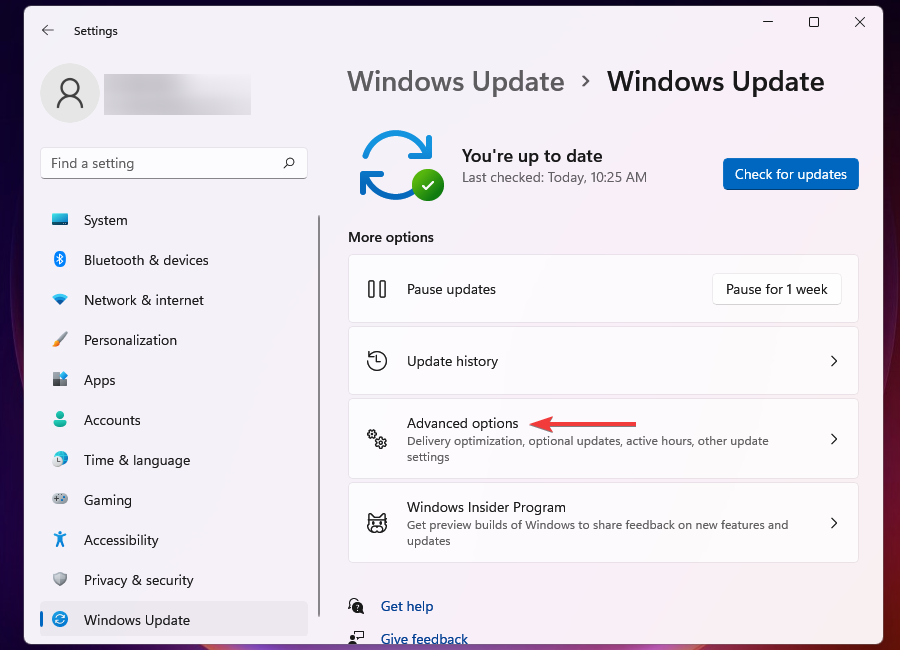Click the Privacy shield icon
The width and height of the screenshot is (900, 650).
[x=60, y=579]
